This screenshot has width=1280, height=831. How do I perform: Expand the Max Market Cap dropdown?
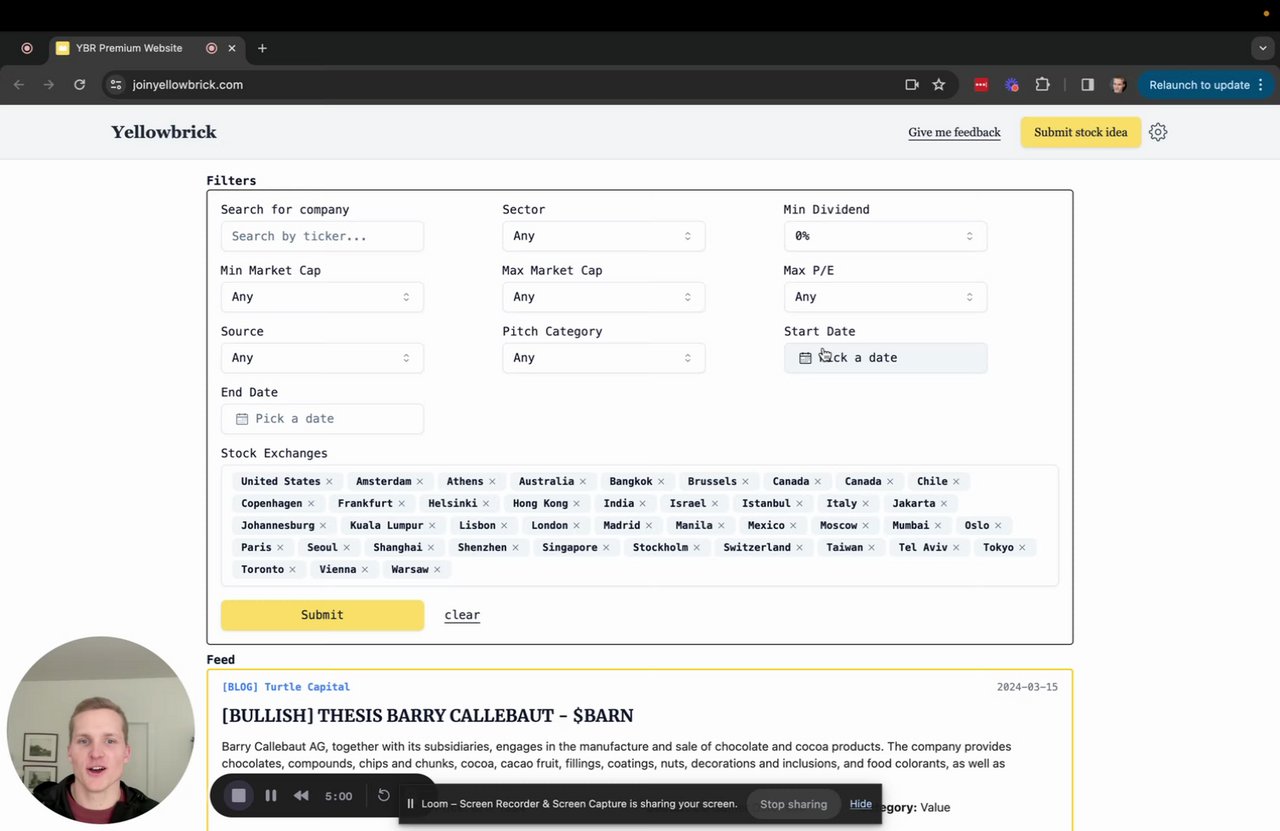(603, 297)
